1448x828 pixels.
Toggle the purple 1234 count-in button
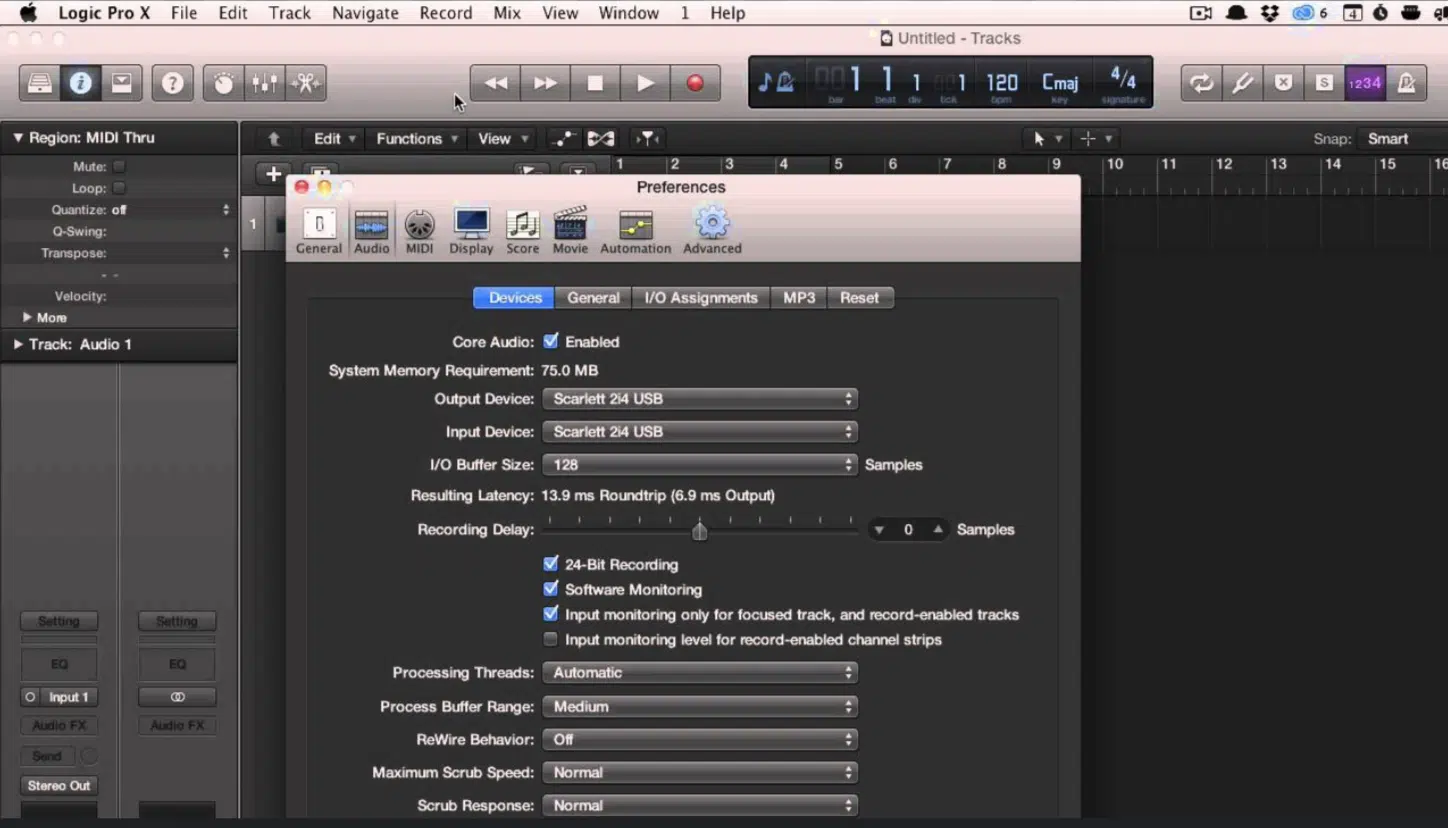(1365, 83)
